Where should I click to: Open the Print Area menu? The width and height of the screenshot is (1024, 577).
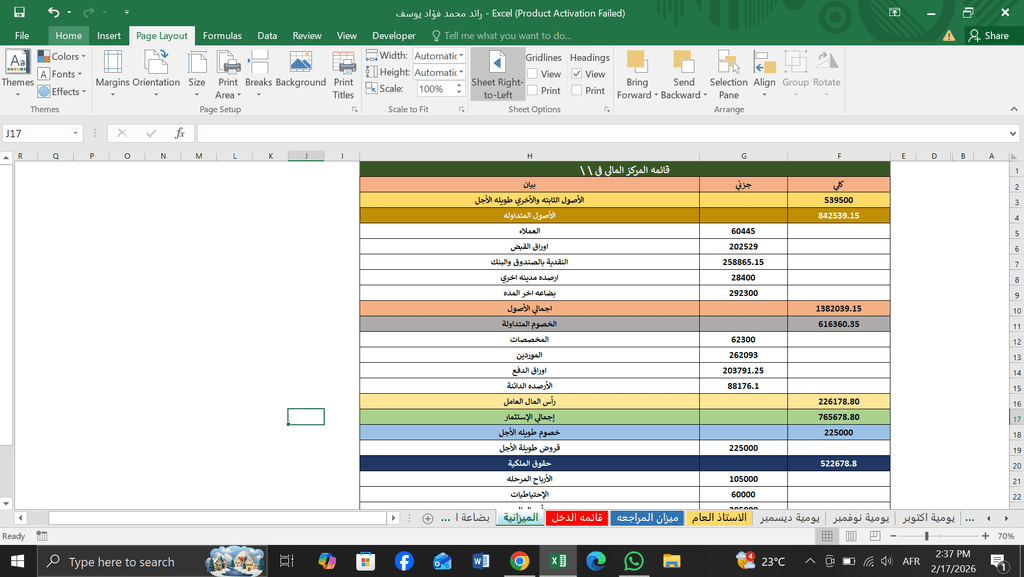(228, 75)
